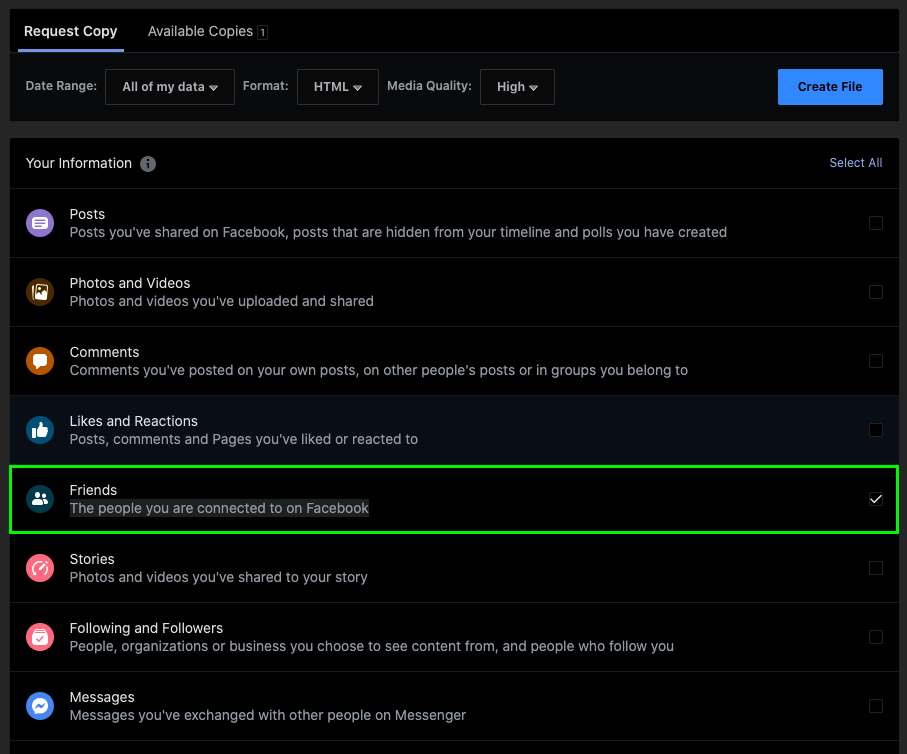Click the Create File button
This screenshot has height=754, width=907.
click(x=830, y=87)
